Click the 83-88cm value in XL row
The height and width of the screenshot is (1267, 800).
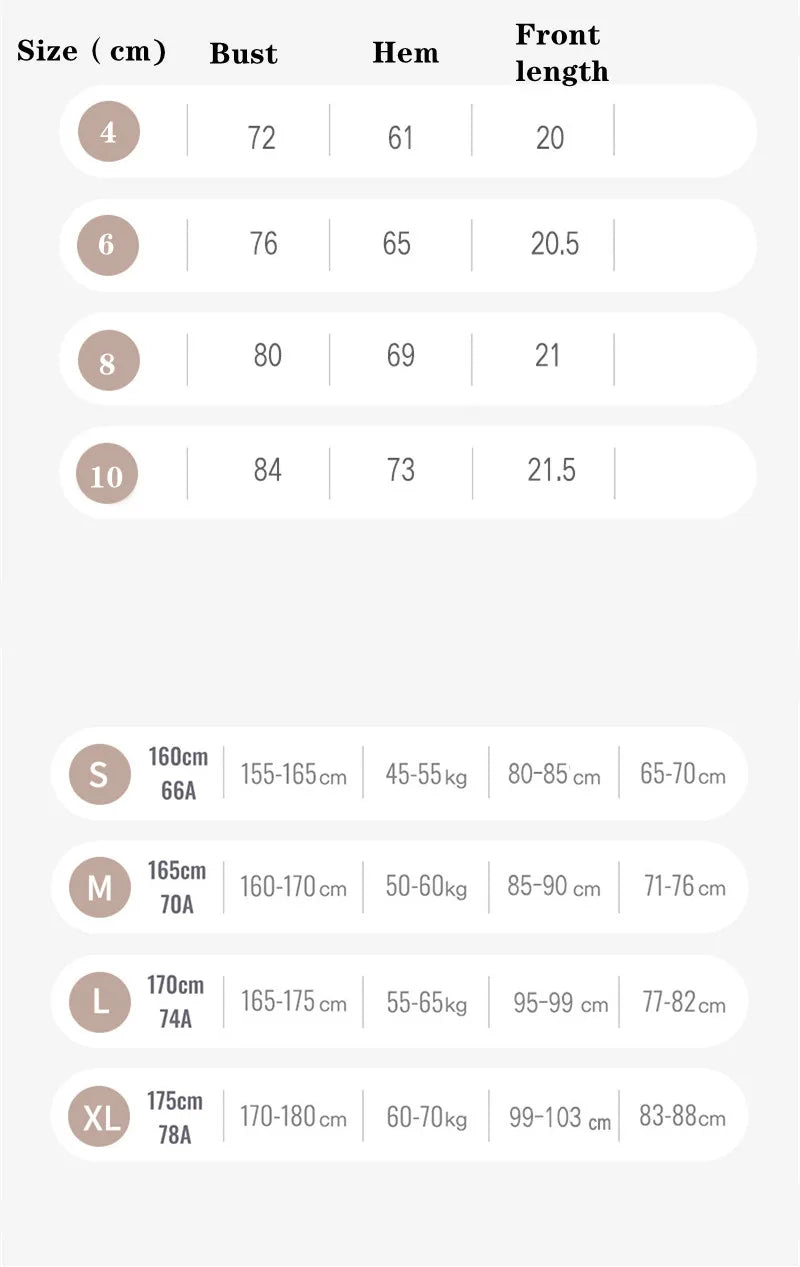[x=682, y=1116]
